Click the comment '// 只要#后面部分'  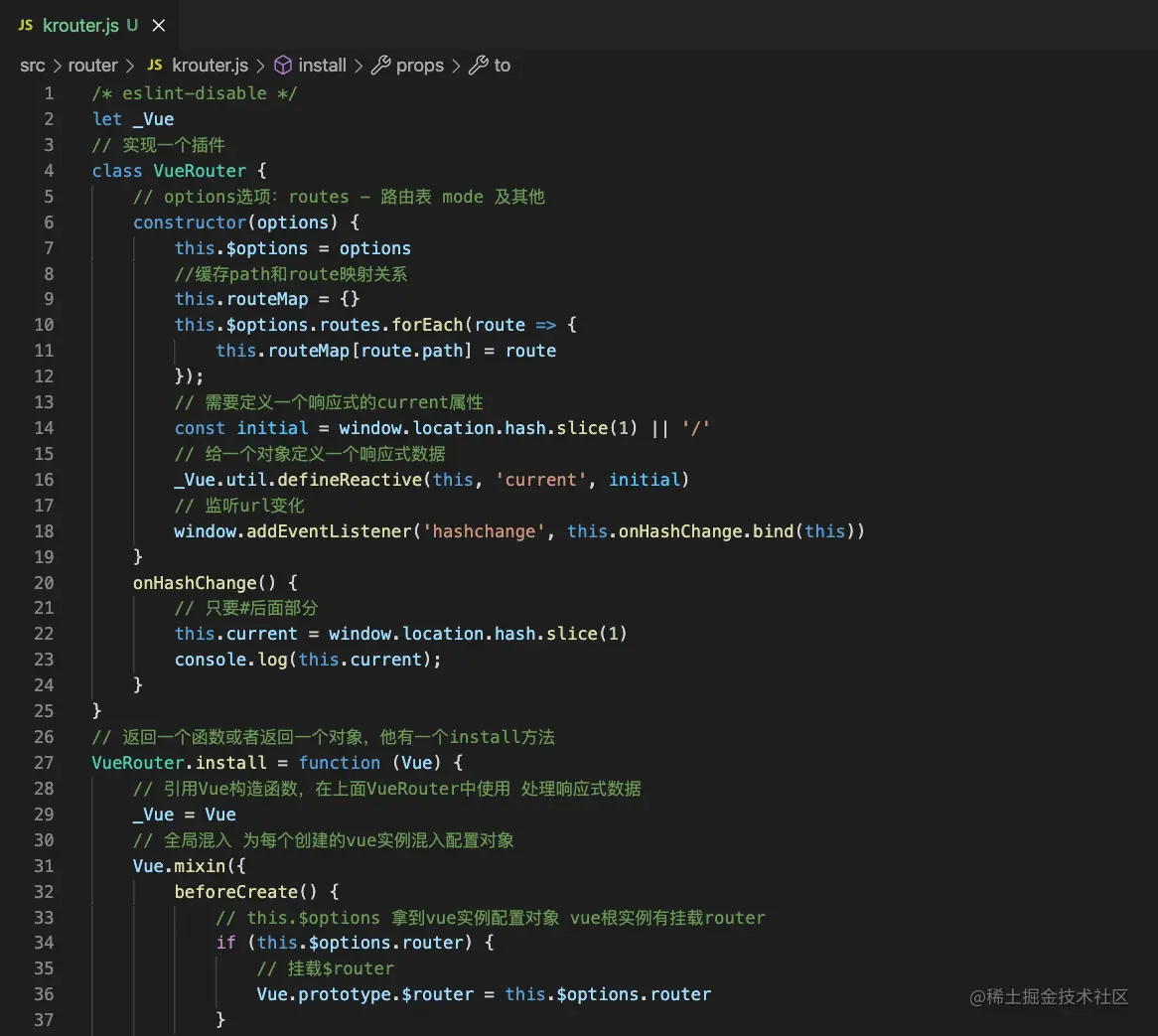[246, 609]
